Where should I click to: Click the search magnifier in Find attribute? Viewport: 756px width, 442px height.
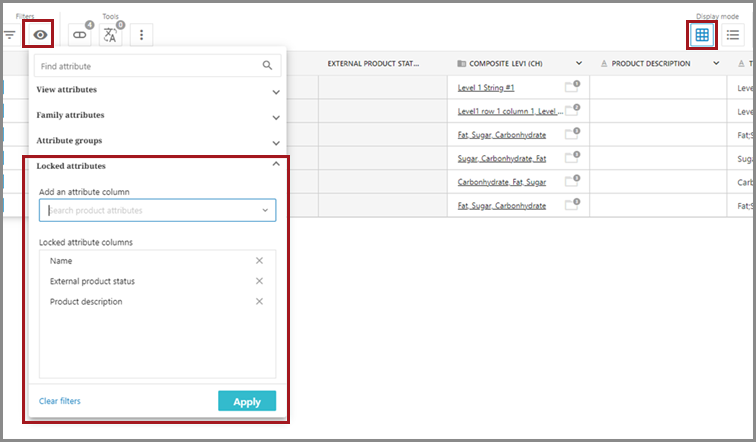click(x=267, y=66)
